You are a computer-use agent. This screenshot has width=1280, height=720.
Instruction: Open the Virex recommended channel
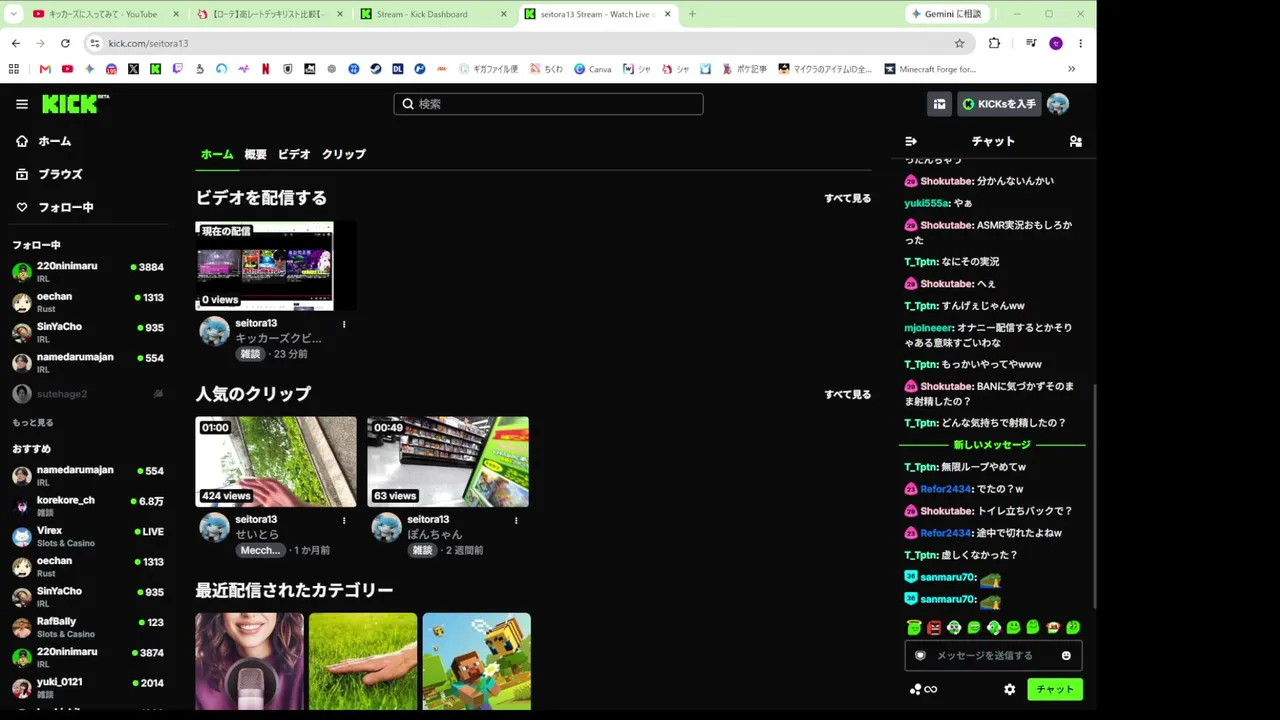coord(88,536)
